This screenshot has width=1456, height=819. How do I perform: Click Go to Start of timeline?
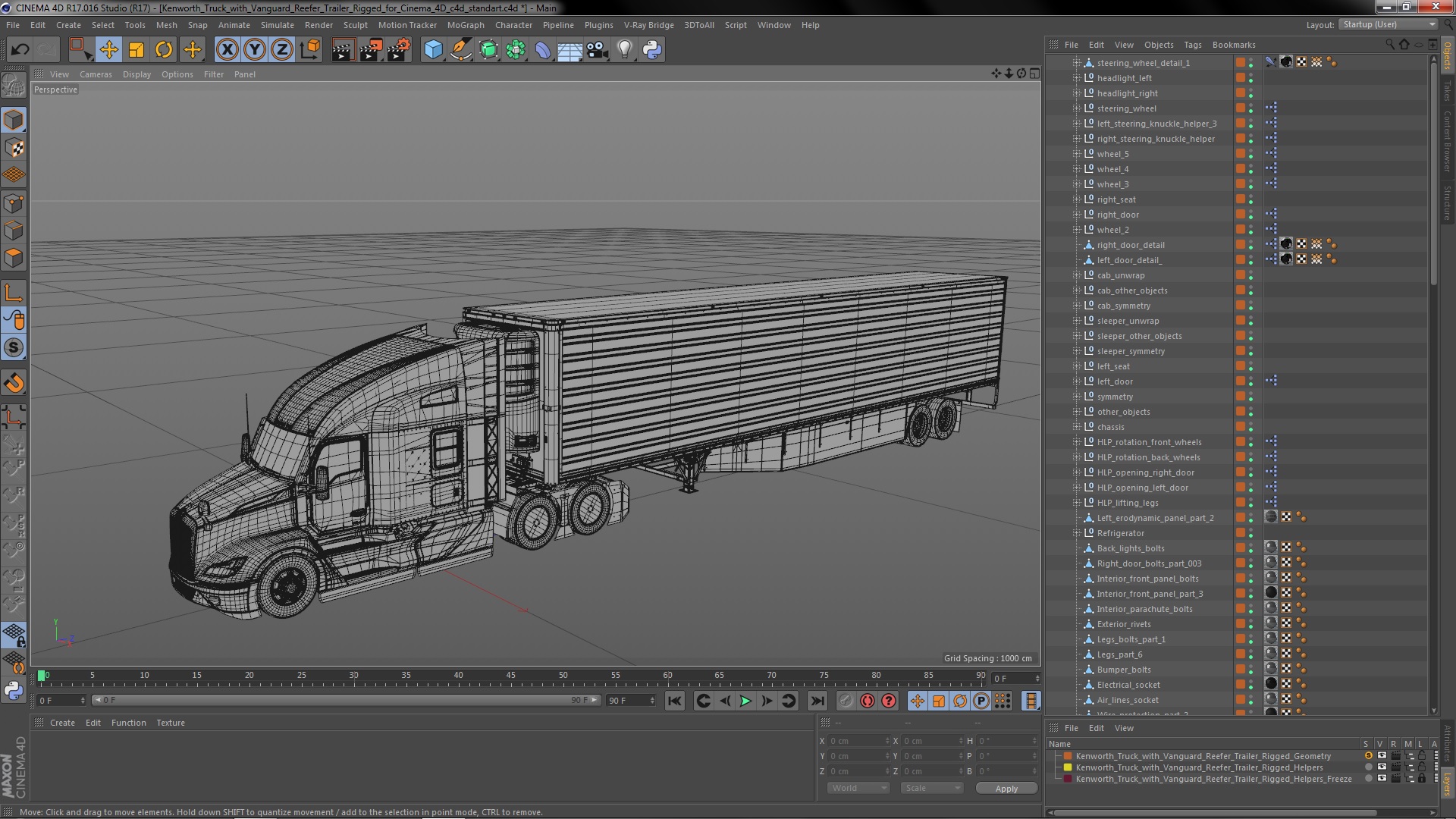[x=674, y=701]
